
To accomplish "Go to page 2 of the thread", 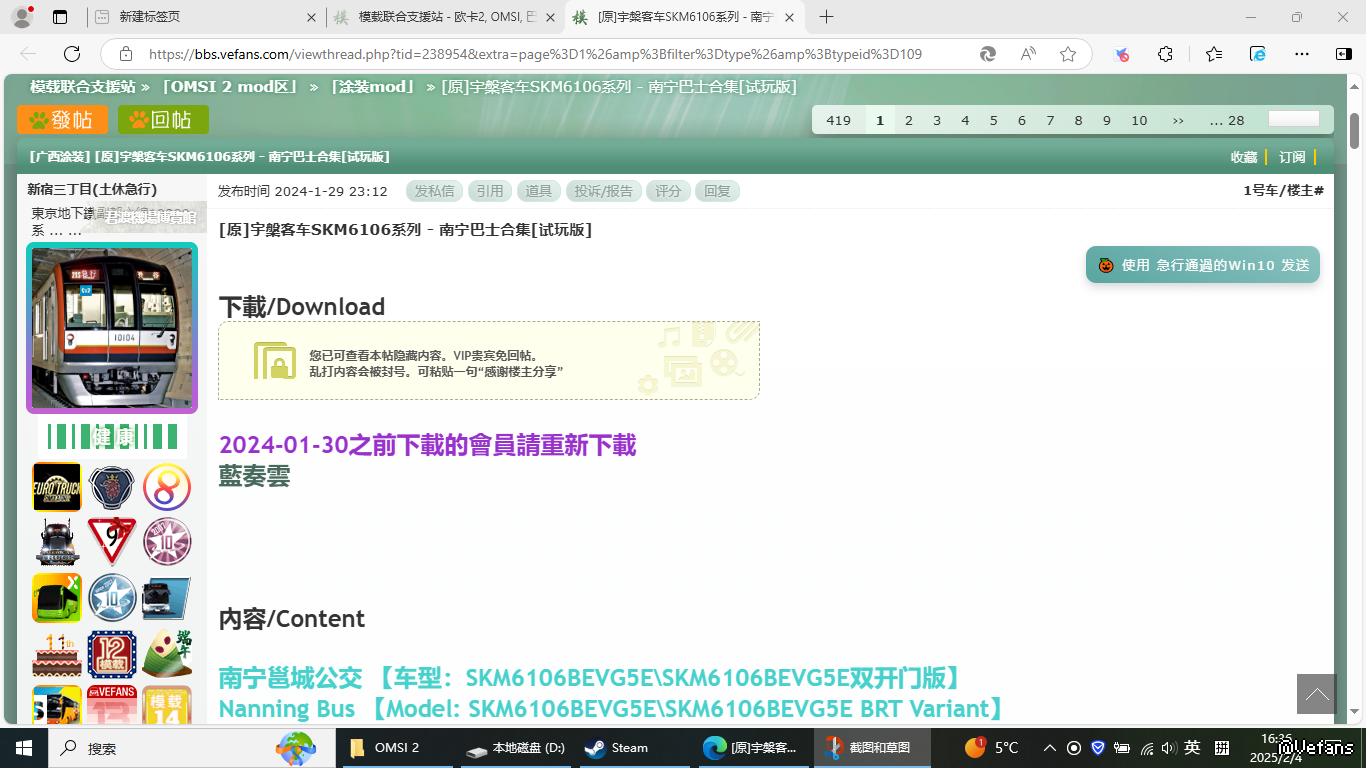I will tap(908, 120).
